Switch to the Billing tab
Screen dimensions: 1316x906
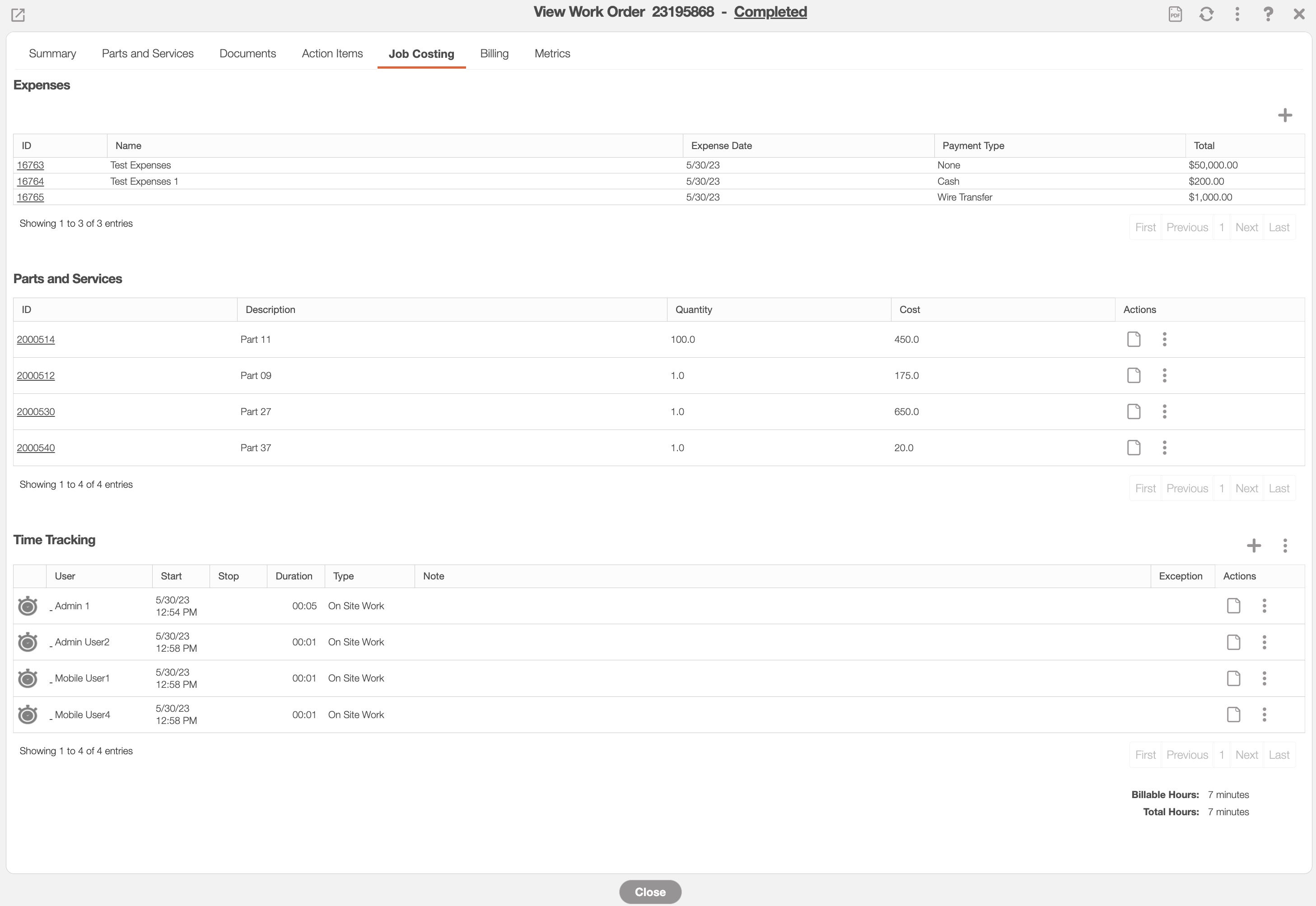click(x=494, y=53)
